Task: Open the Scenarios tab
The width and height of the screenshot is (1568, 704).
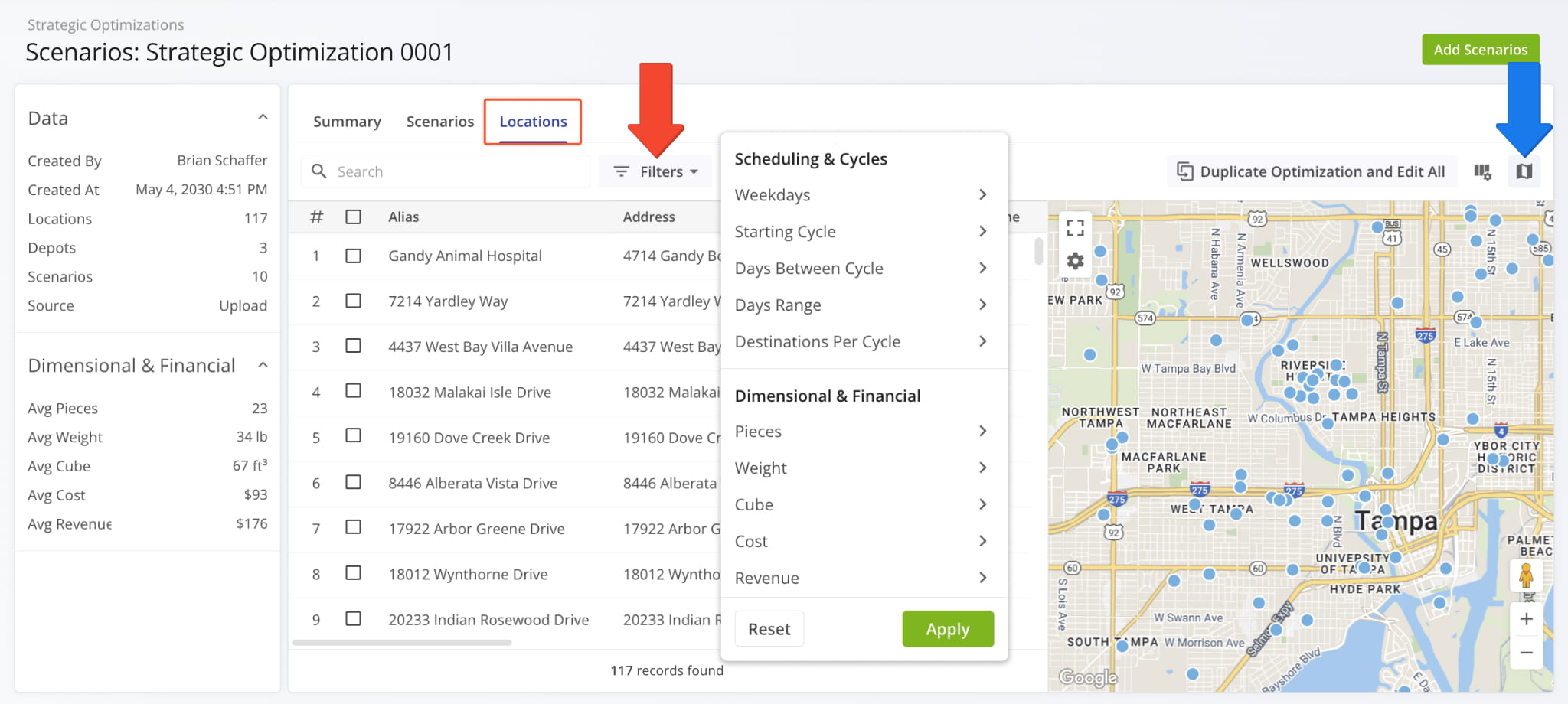Action: click(439, 122)
